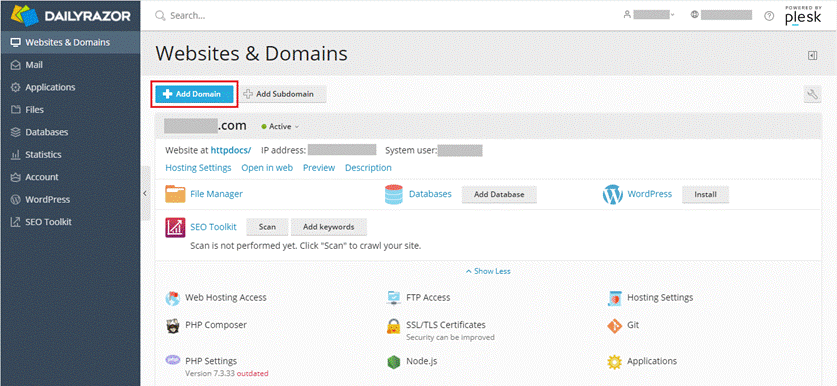Expand the user account dropdown arrow
Viewport: 837px width, 386px height.
click(673, 15)
